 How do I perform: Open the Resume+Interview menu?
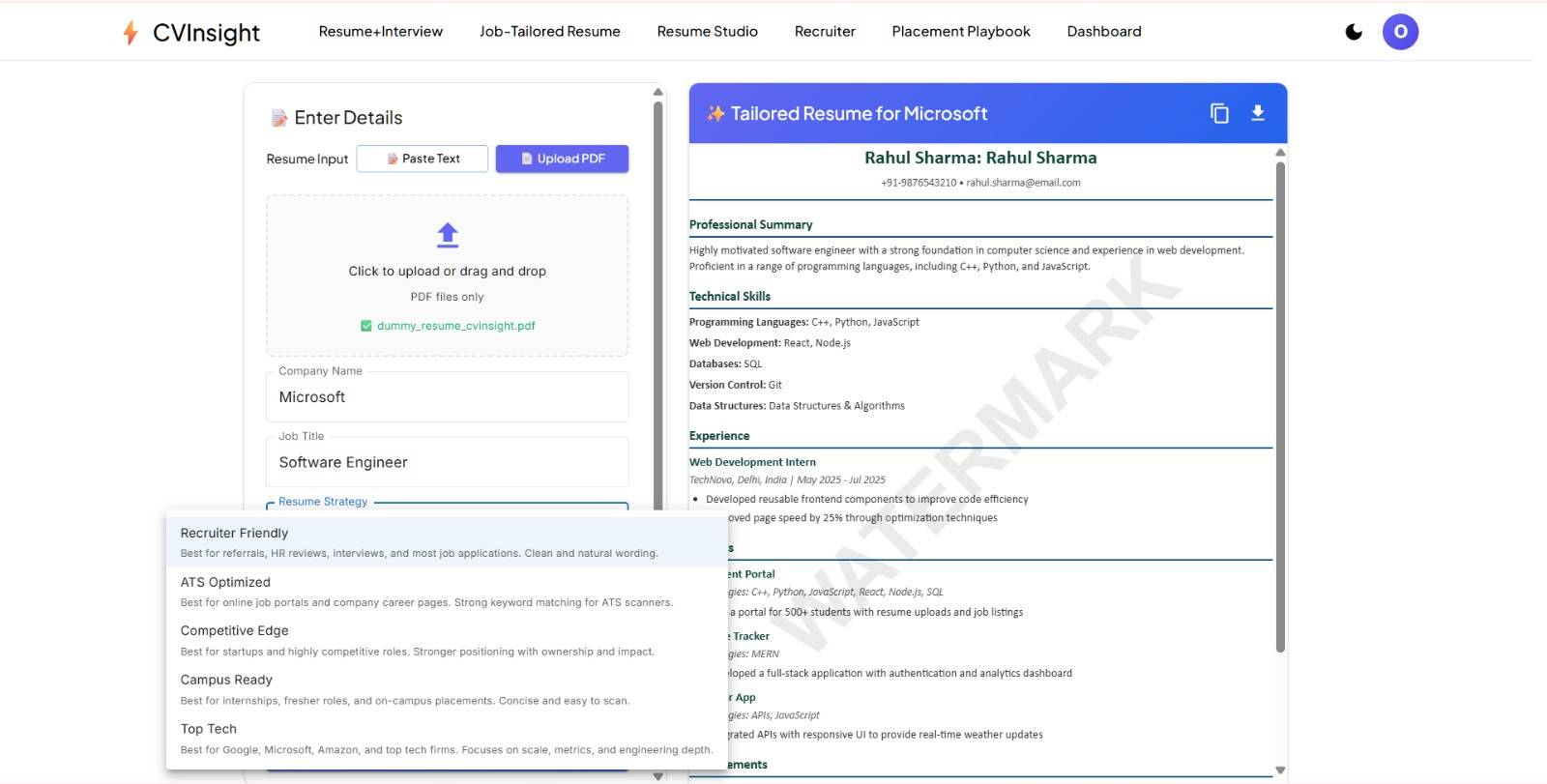click(381, 32)
